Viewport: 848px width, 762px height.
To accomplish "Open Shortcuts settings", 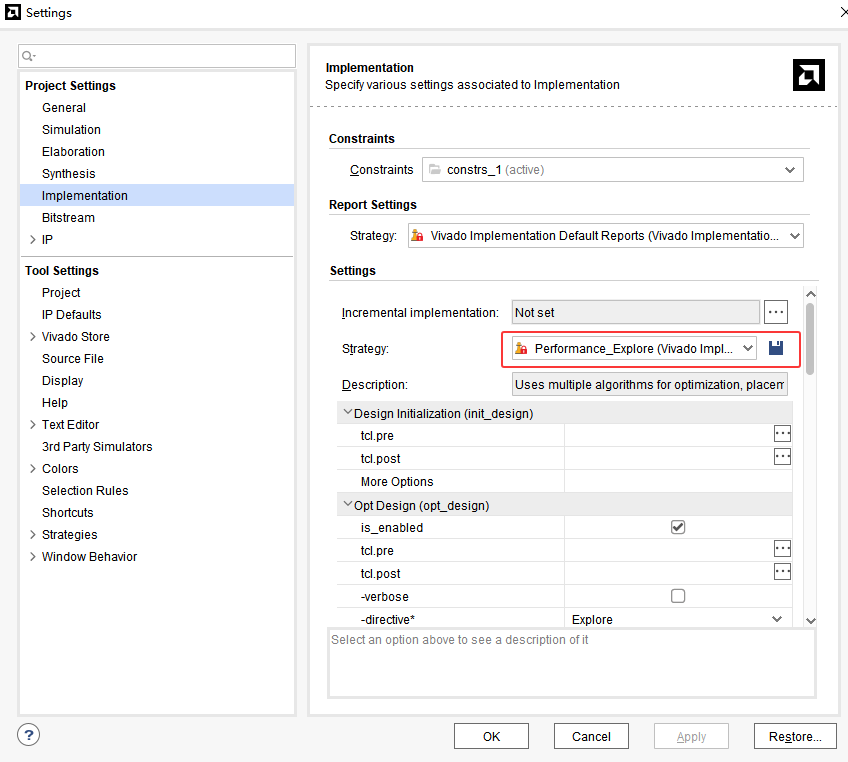I will pos(68,513).
